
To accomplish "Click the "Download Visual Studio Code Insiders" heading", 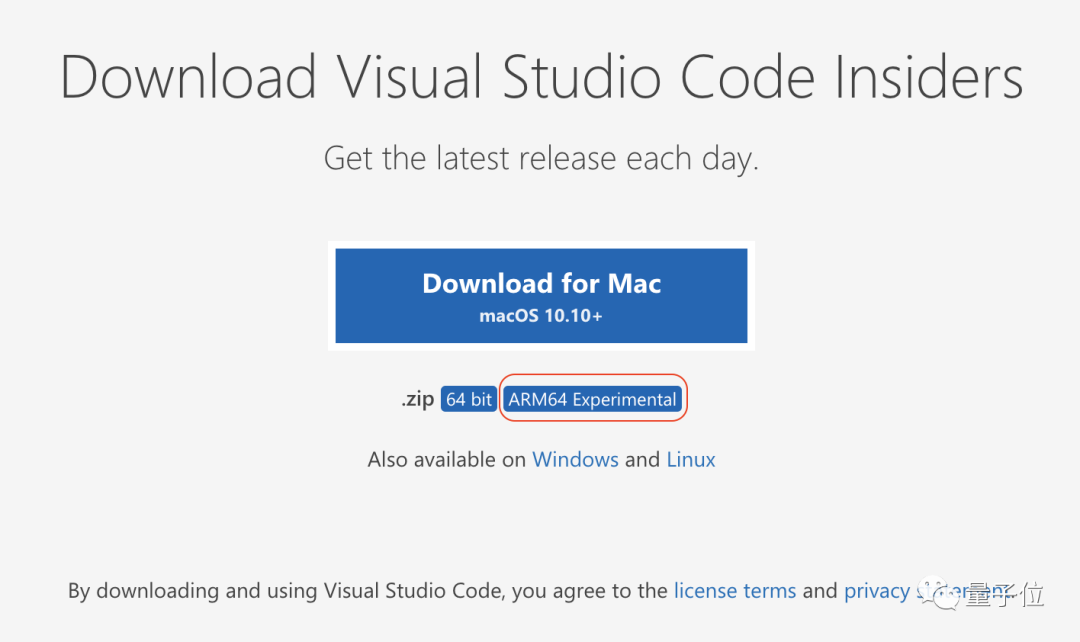I will 541,76.
